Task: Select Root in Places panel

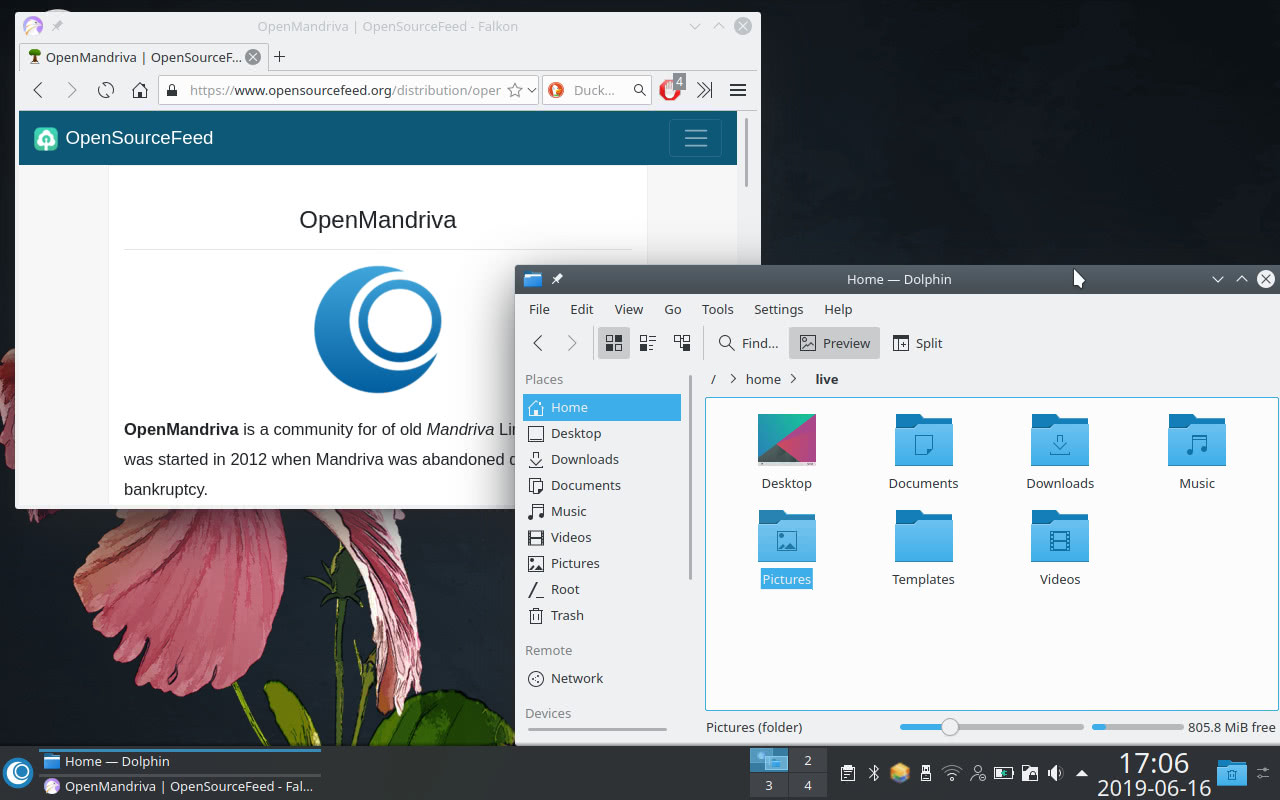Action: point(602,589)
